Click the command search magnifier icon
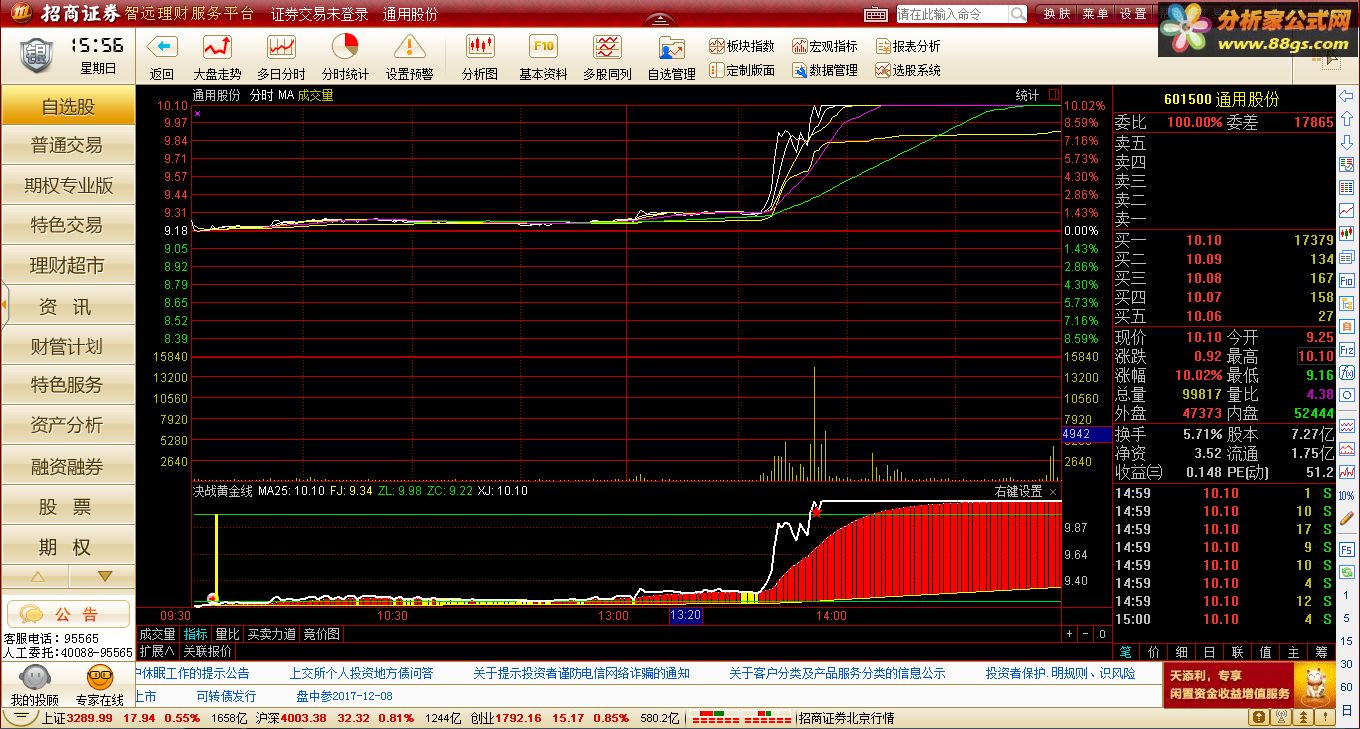This screenshot has width=1360, height=729. tap(1017, 14)
